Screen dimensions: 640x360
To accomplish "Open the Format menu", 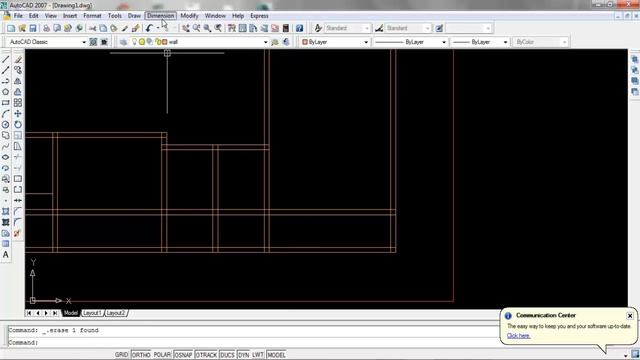I will pyautogui.click(x=92, y=16).
